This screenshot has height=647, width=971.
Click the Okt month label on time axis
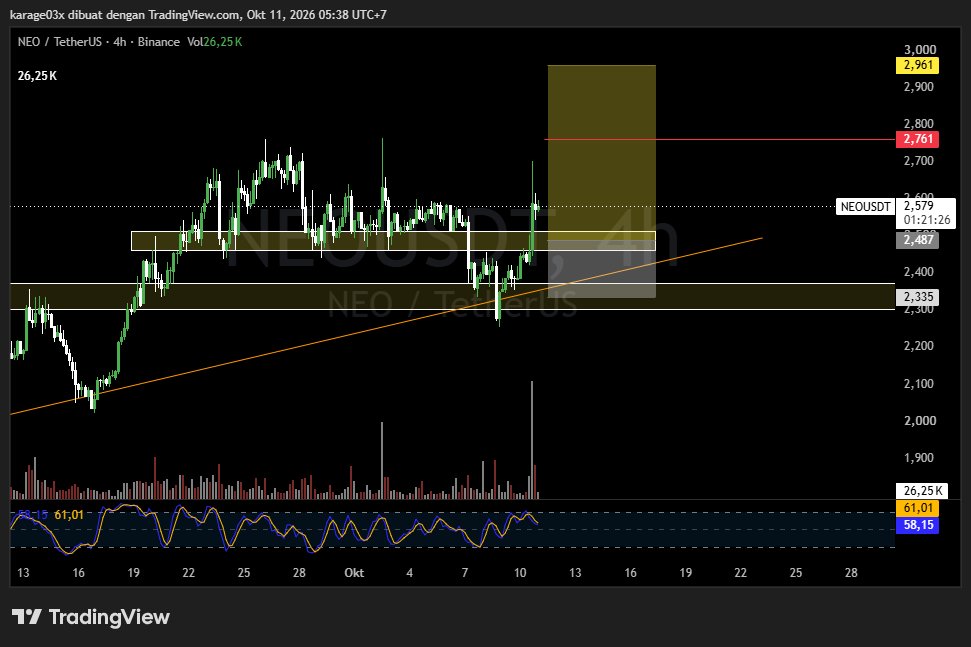click(x=354, y=573)
